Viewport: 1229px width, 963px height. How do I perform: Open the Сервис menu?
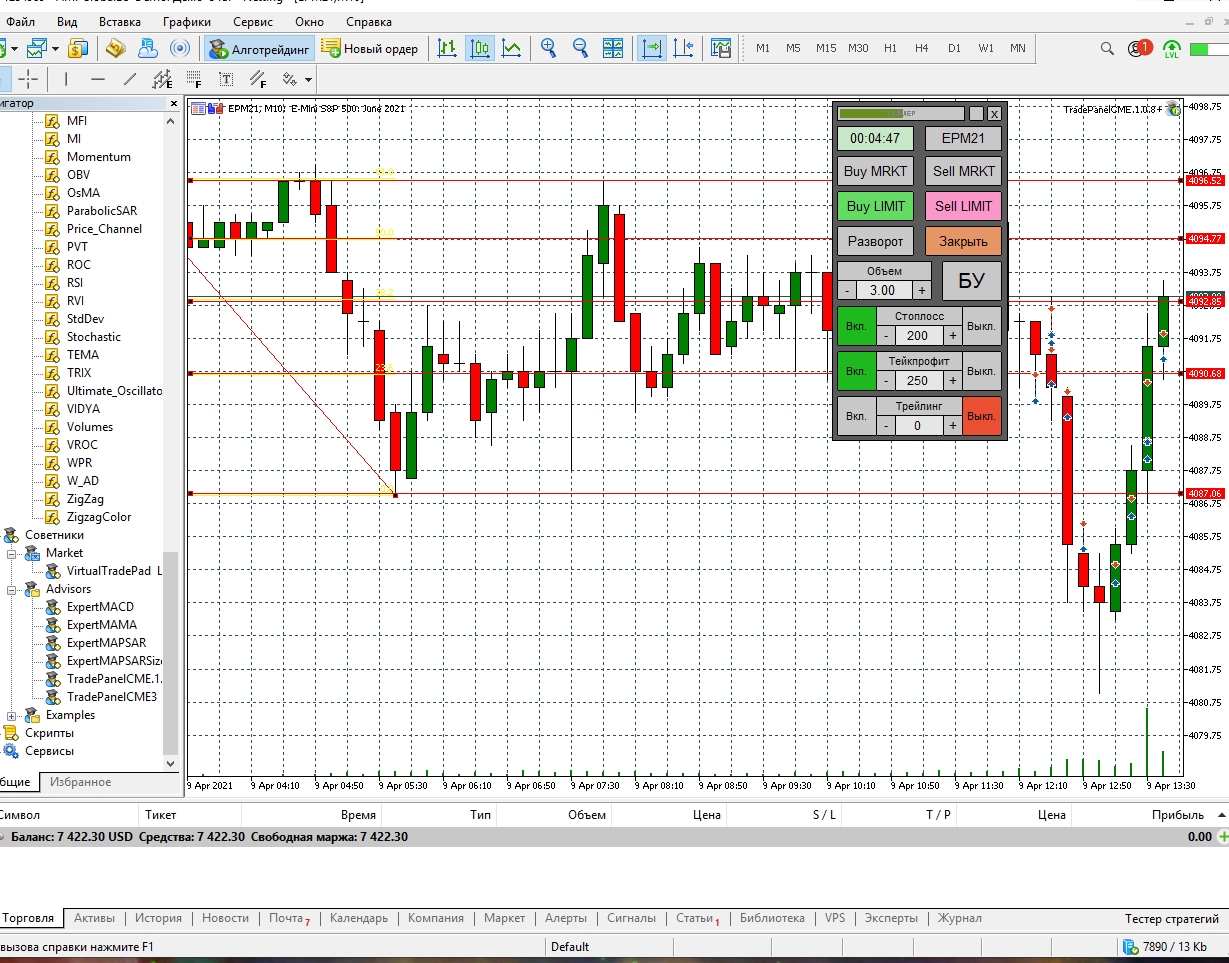coord(254,21)
